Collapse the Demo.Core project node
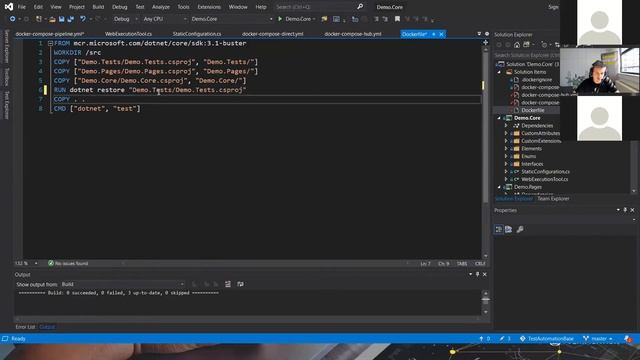640x360 pixels. pos(499,118)
